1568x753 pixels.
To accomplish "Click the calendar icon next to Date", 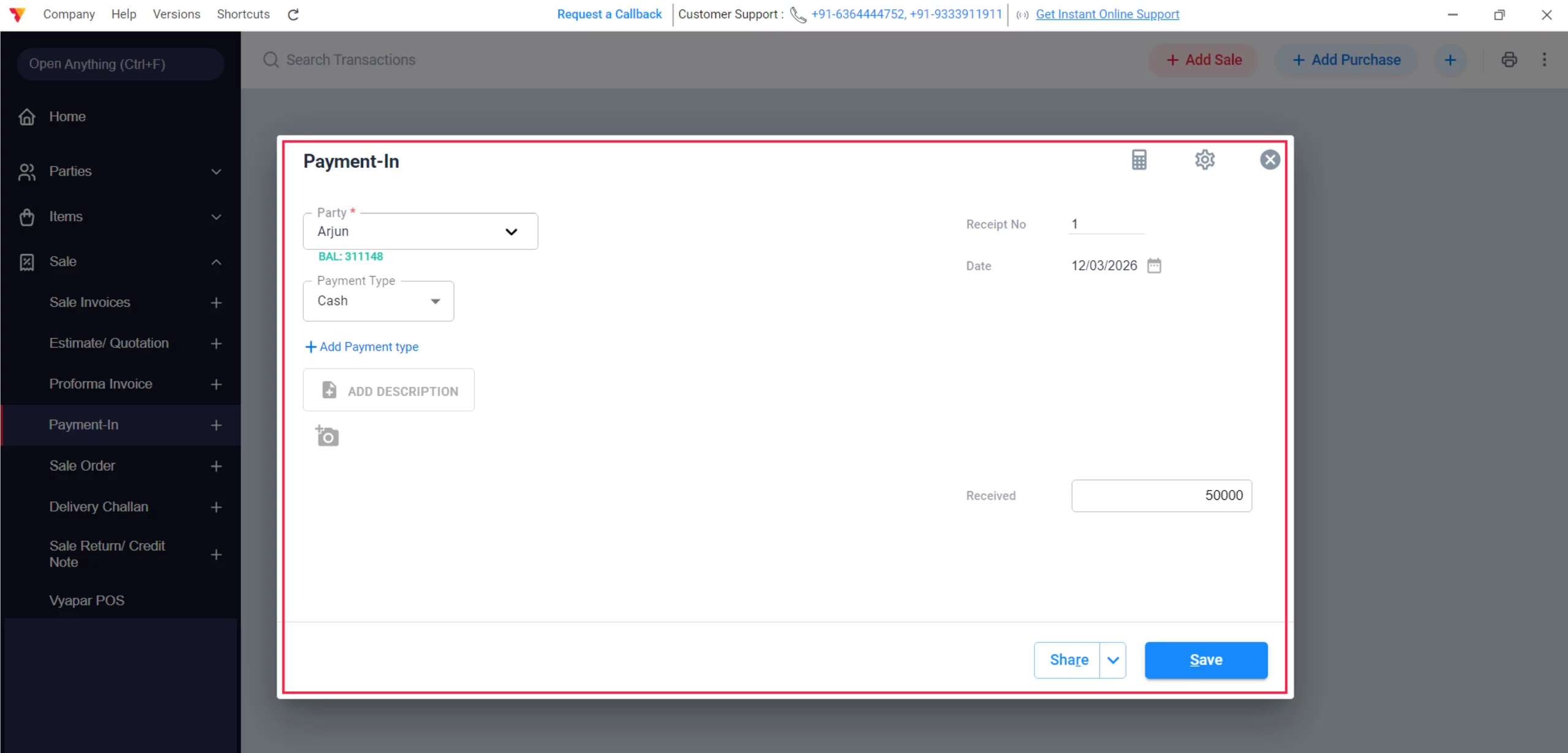I will [1154, 266].
